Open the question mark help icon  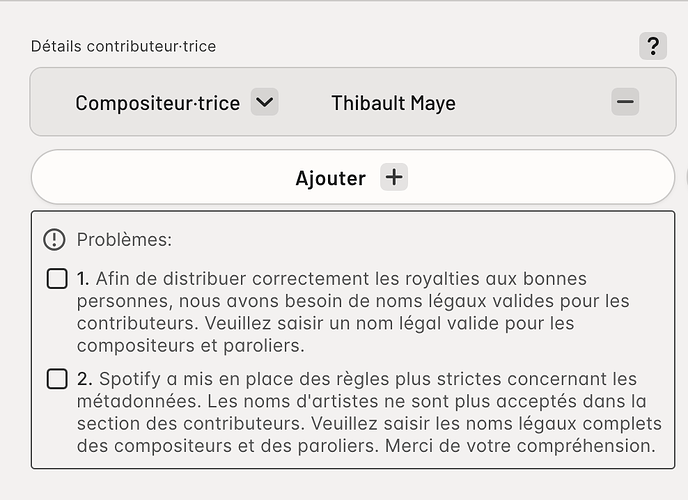[653, 46]
